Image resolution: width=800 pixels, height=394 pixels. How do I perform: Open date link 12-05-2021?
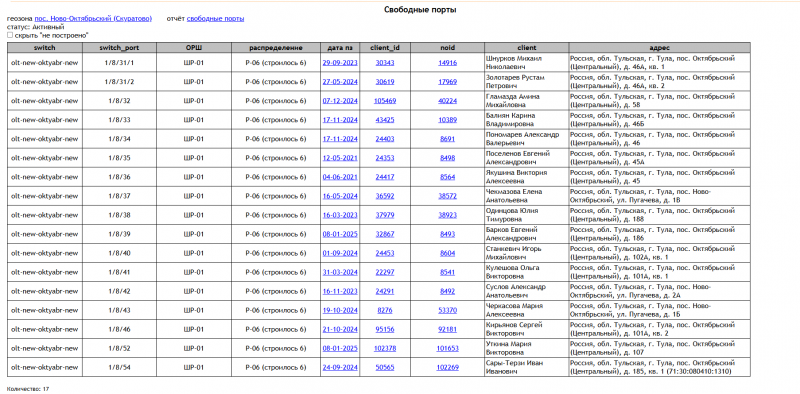point(340,158)
